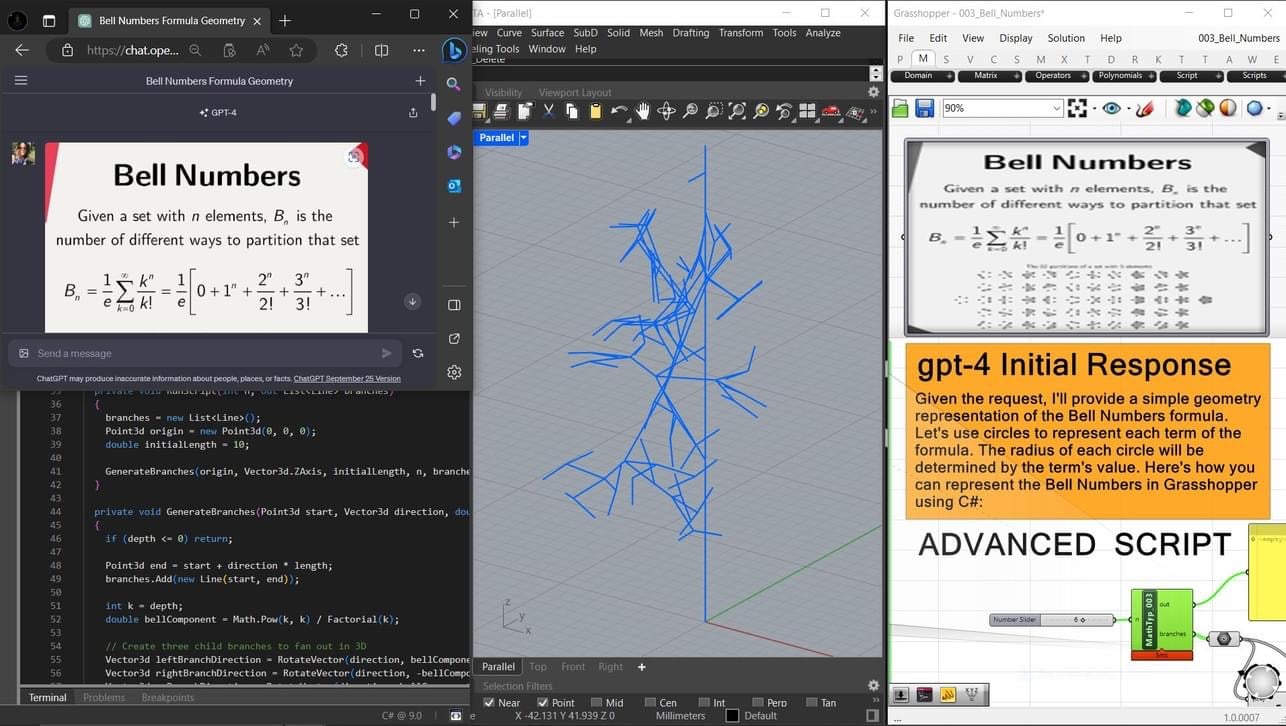Viewport: 1286px width, 726px height.
Task: Open the Grasshopper Solution menu
Action: click(1066, 38)
